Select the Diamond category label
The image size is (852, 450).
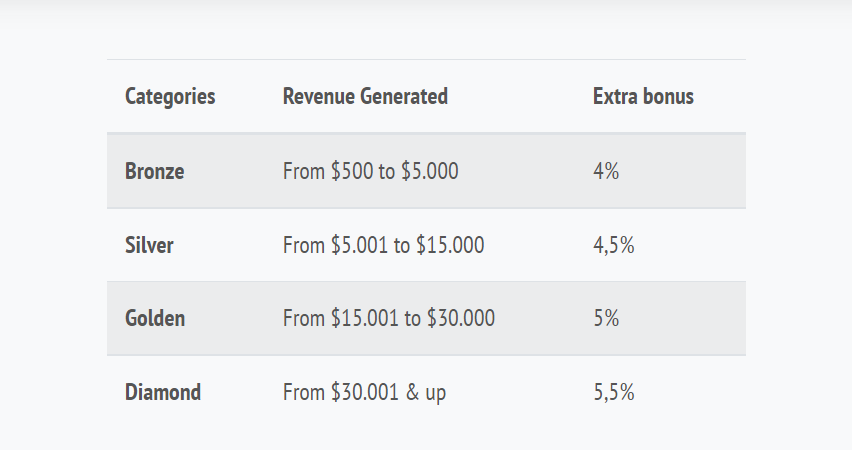[163, 392]
